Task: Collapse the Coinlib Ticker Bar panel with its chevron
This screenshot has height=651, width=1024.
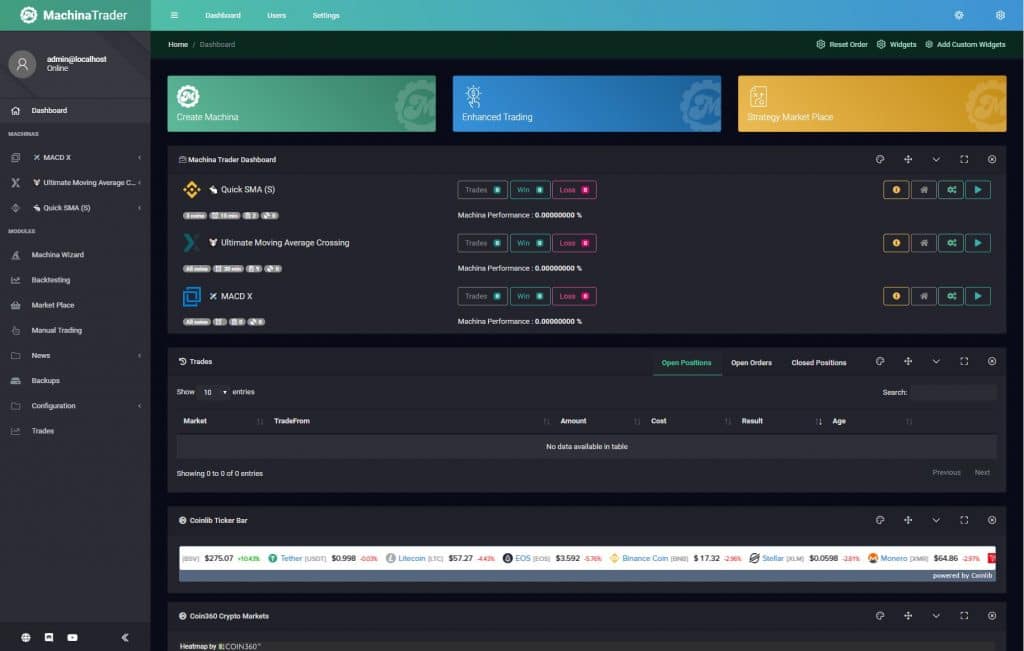Action: [x=936, y=520]
